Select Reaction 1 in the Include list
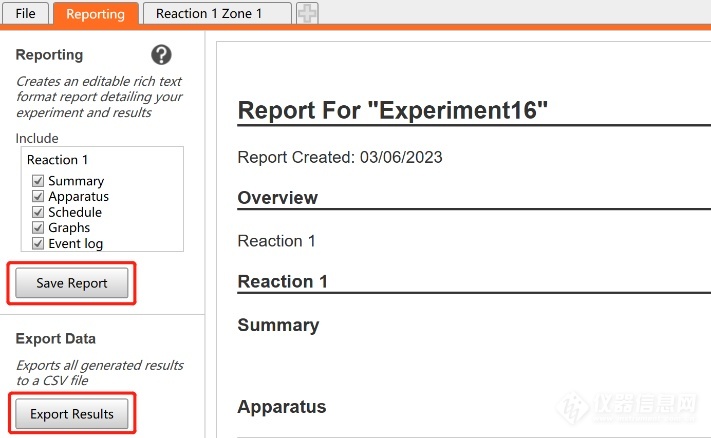The width and height of the screenshot is (711, 438). [x=57, y=160]
